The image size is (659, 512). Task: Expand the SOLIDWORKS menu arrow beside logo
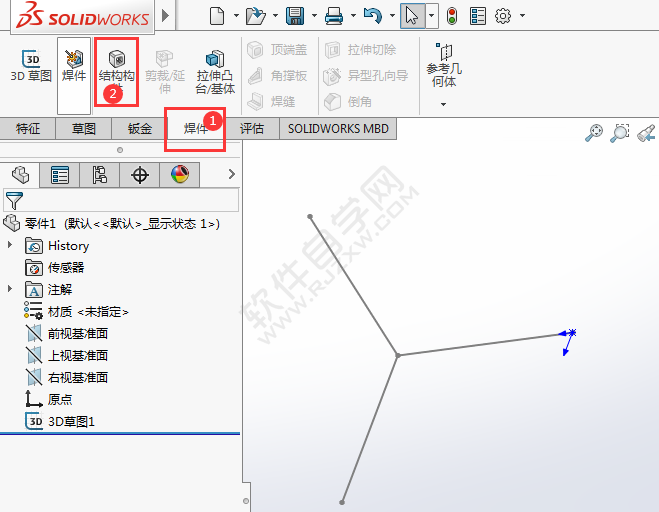165,16
